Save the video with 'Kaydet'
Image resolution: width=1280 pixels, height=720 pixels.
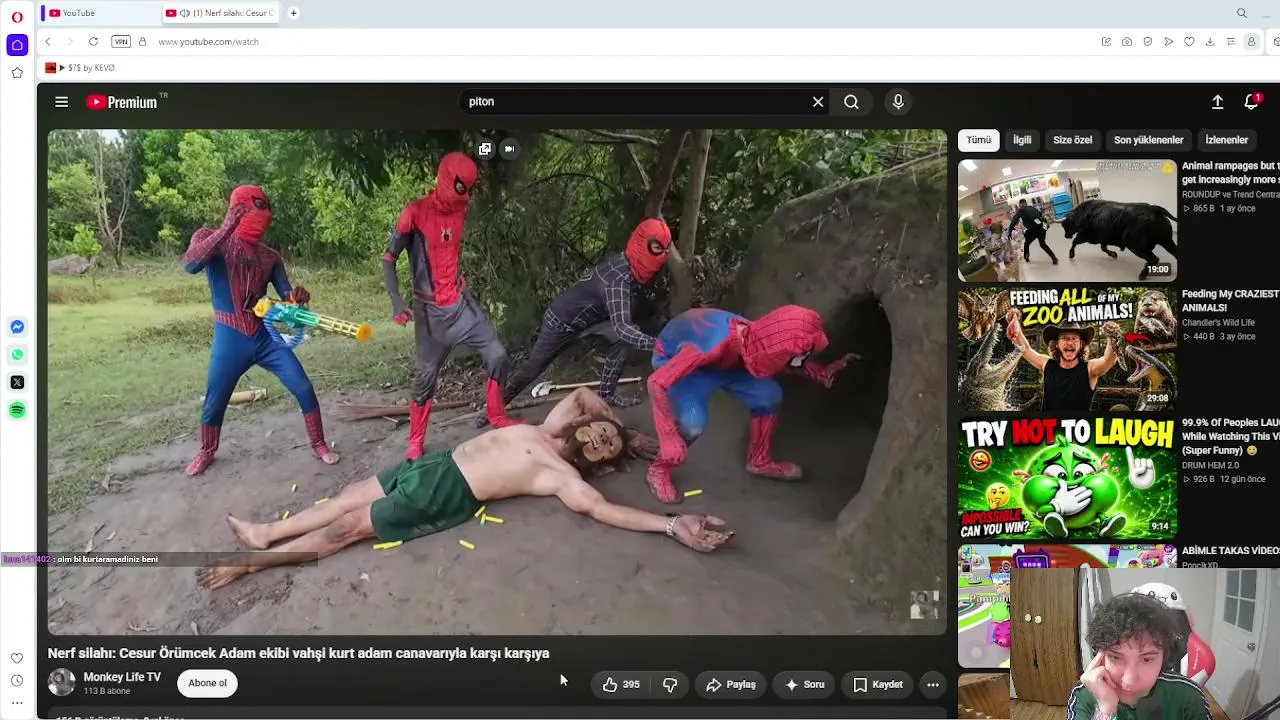tap(877, 685)
